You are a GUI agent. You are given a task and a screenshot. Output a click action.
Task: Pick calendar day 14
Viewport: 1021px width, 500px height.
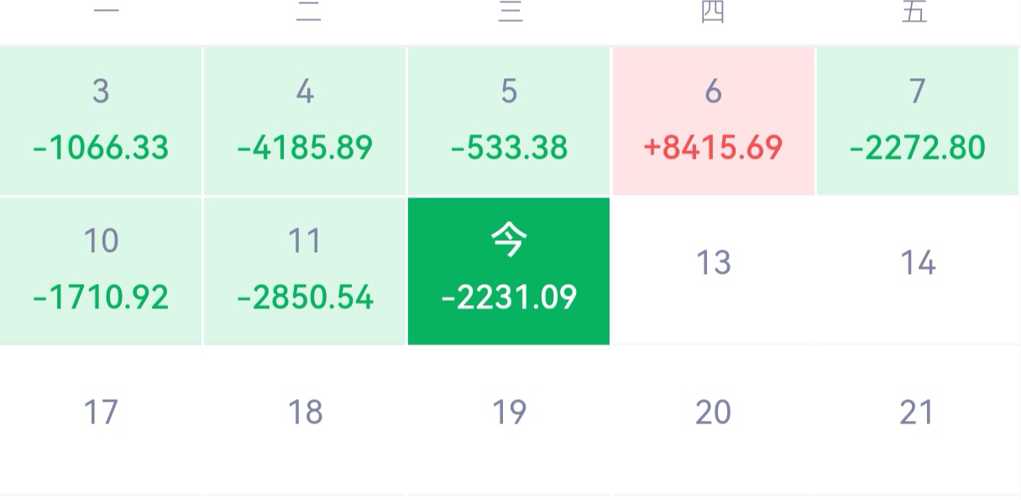coord(917,263)
